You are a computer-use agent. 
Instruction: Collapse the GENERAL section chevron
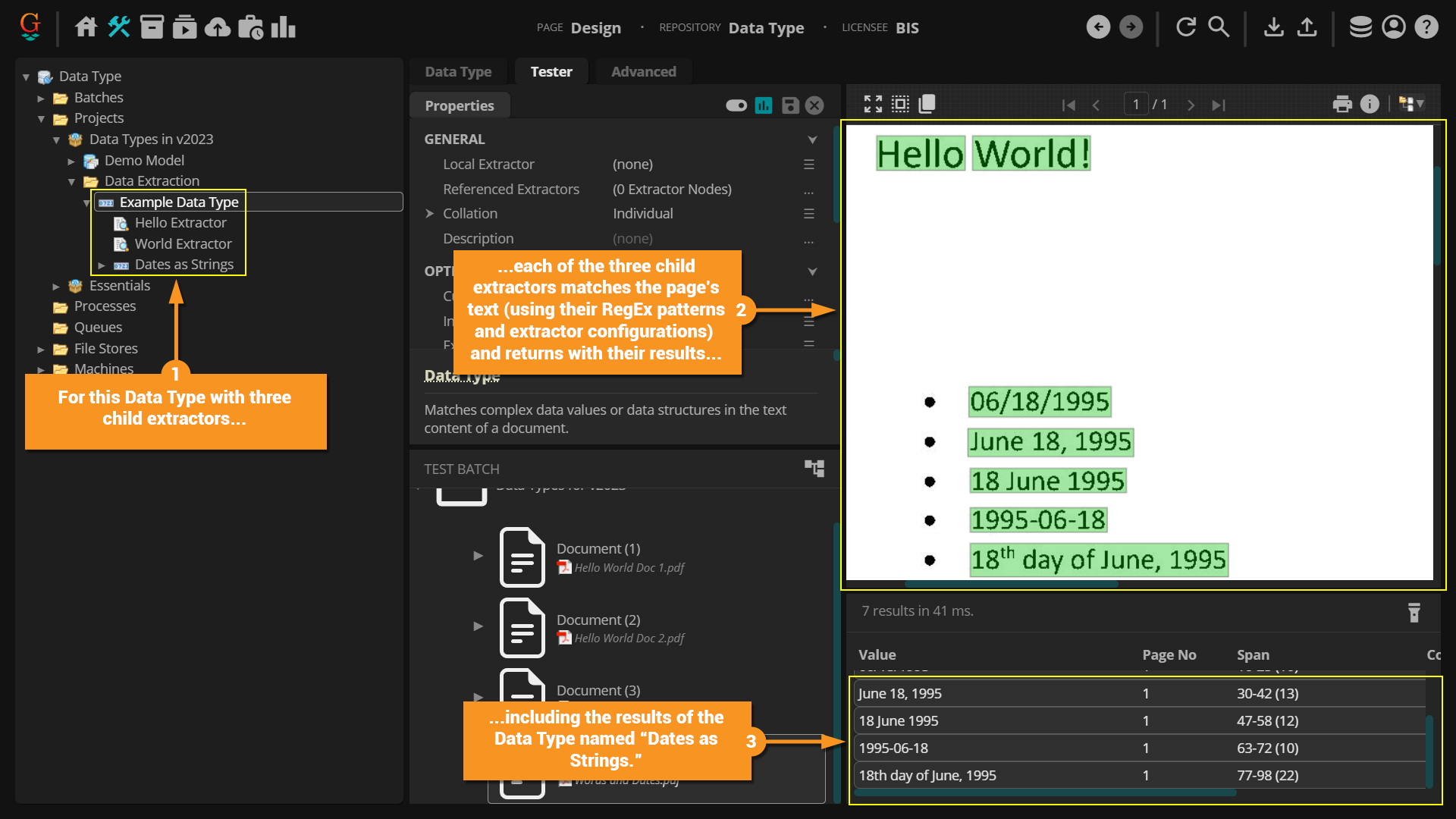click(812, 140)
